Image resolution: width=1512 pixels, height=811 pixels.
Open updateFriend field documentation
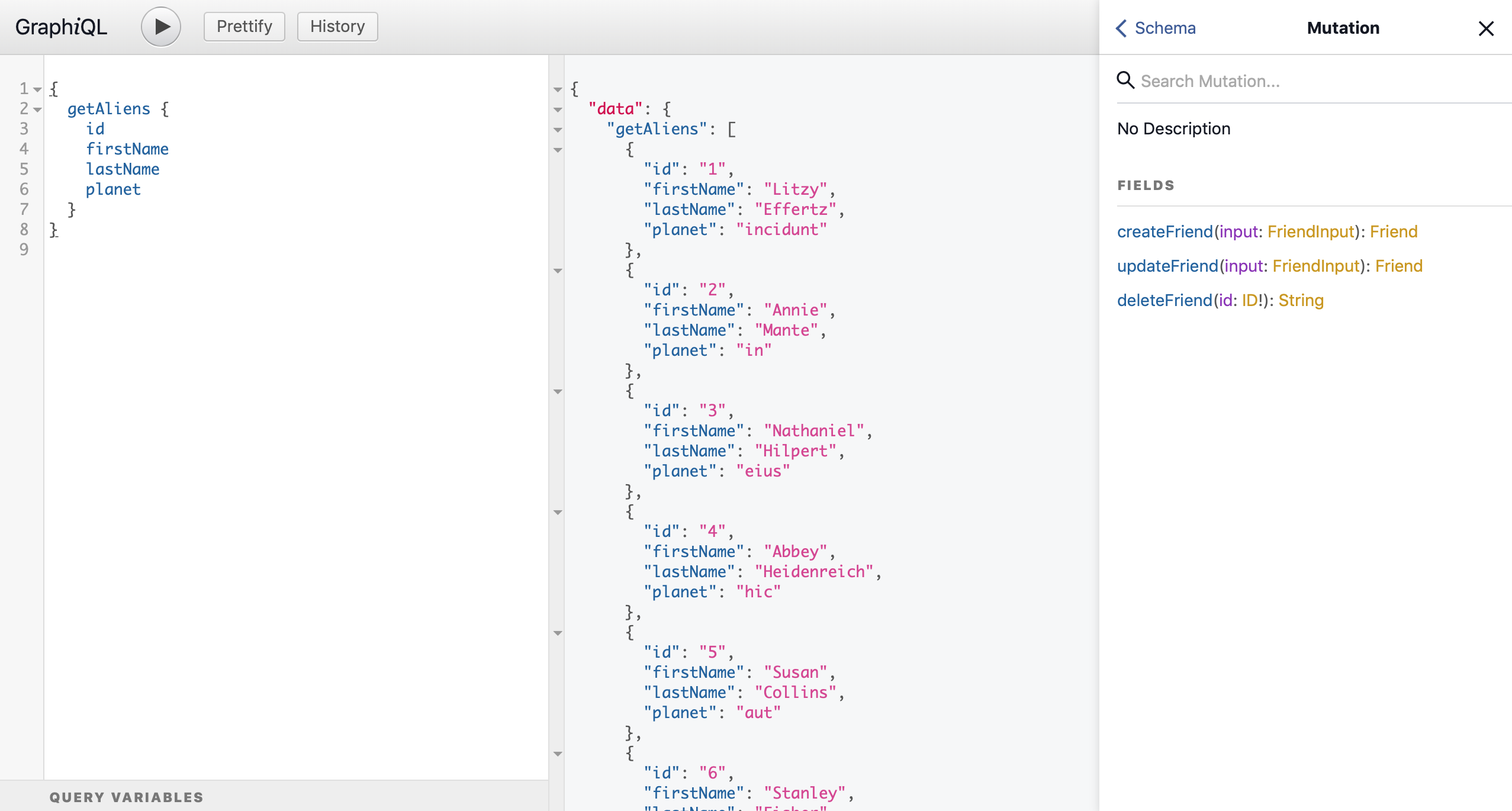pyautogui.click(x=1167, y=266)
